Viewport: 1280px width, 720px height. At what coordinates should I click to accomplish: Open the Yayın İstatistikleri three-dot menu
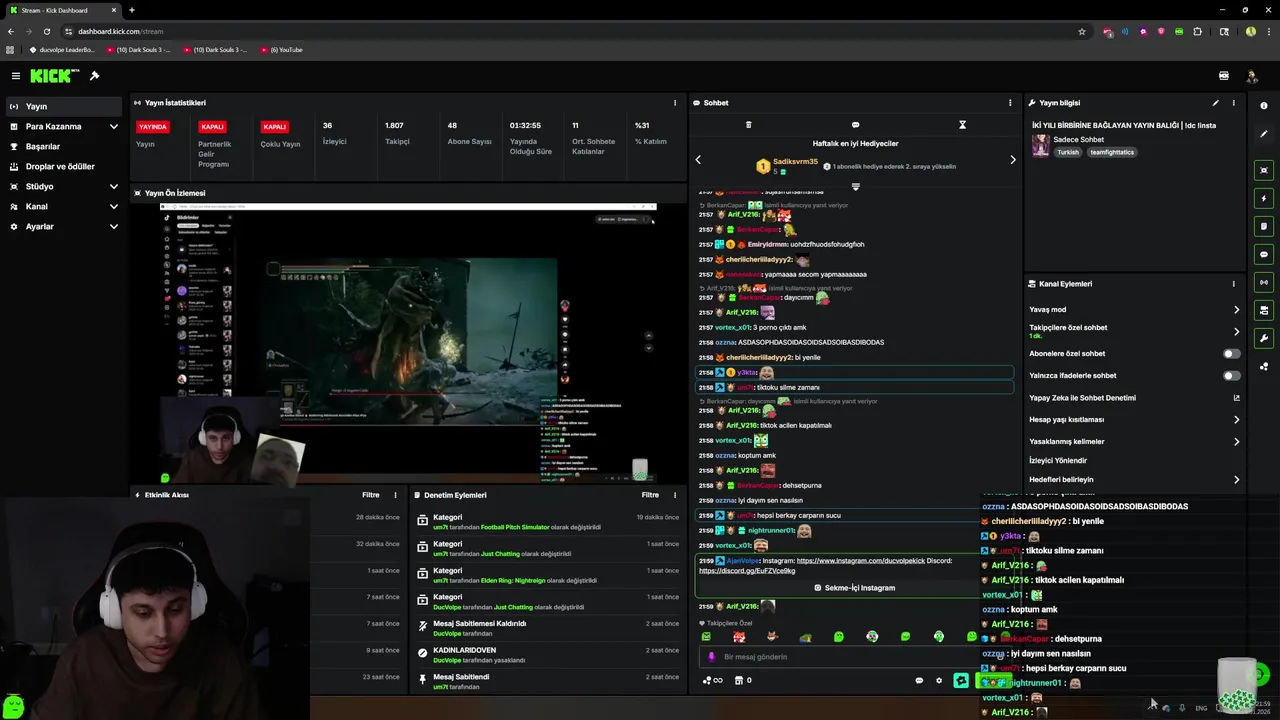click(675, 103)
